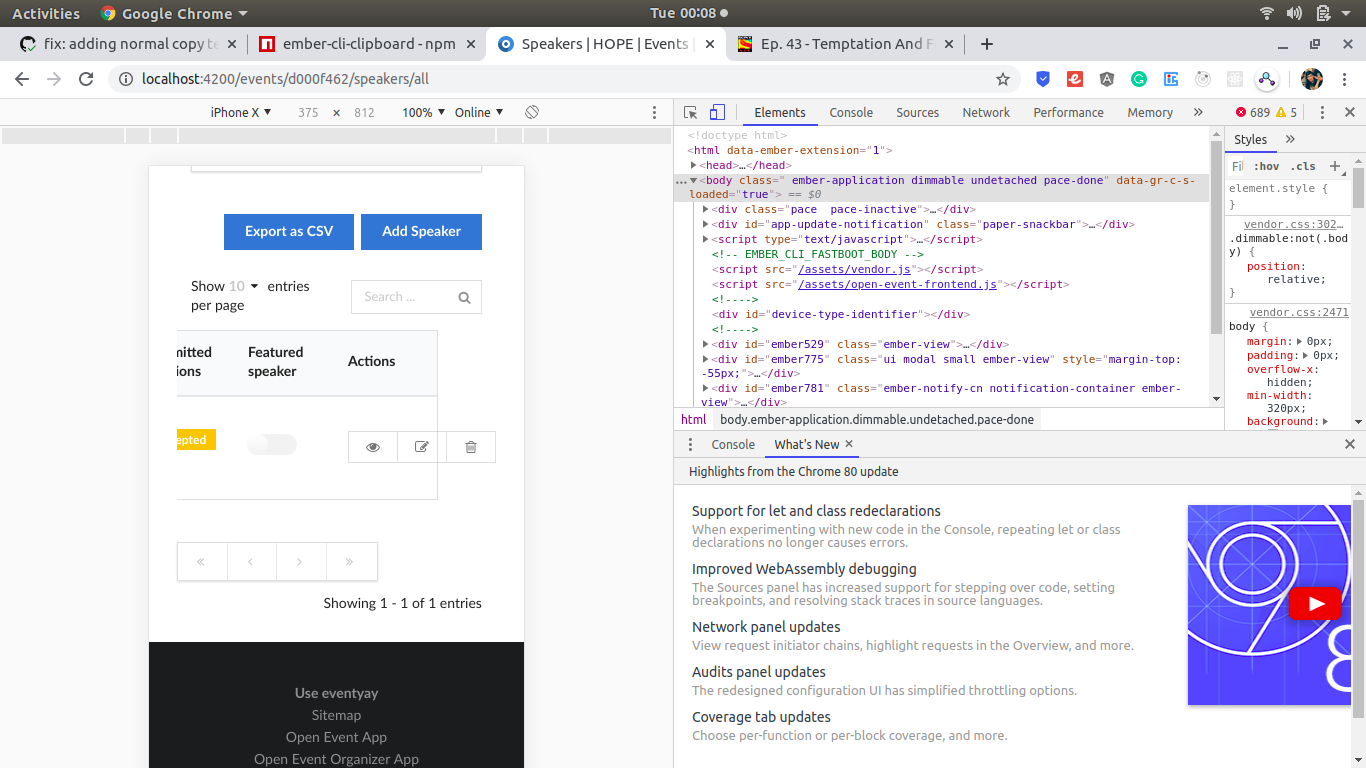The width and height of the screenshot is (1366, 768).
Task: Go to last page pagination button
Action: [x=350, y=562]
